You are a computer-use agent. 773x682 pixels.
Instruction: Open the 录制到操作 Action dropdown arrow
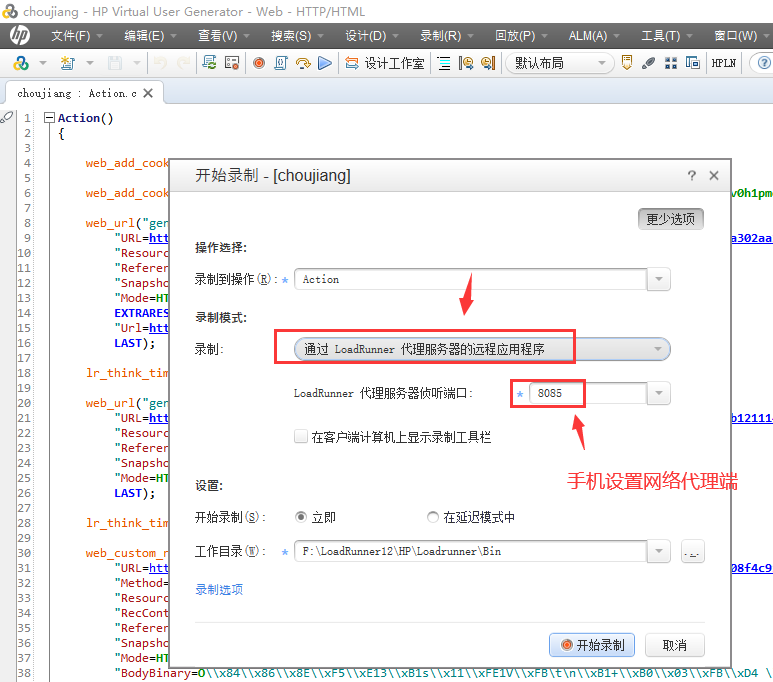[659, 280]
